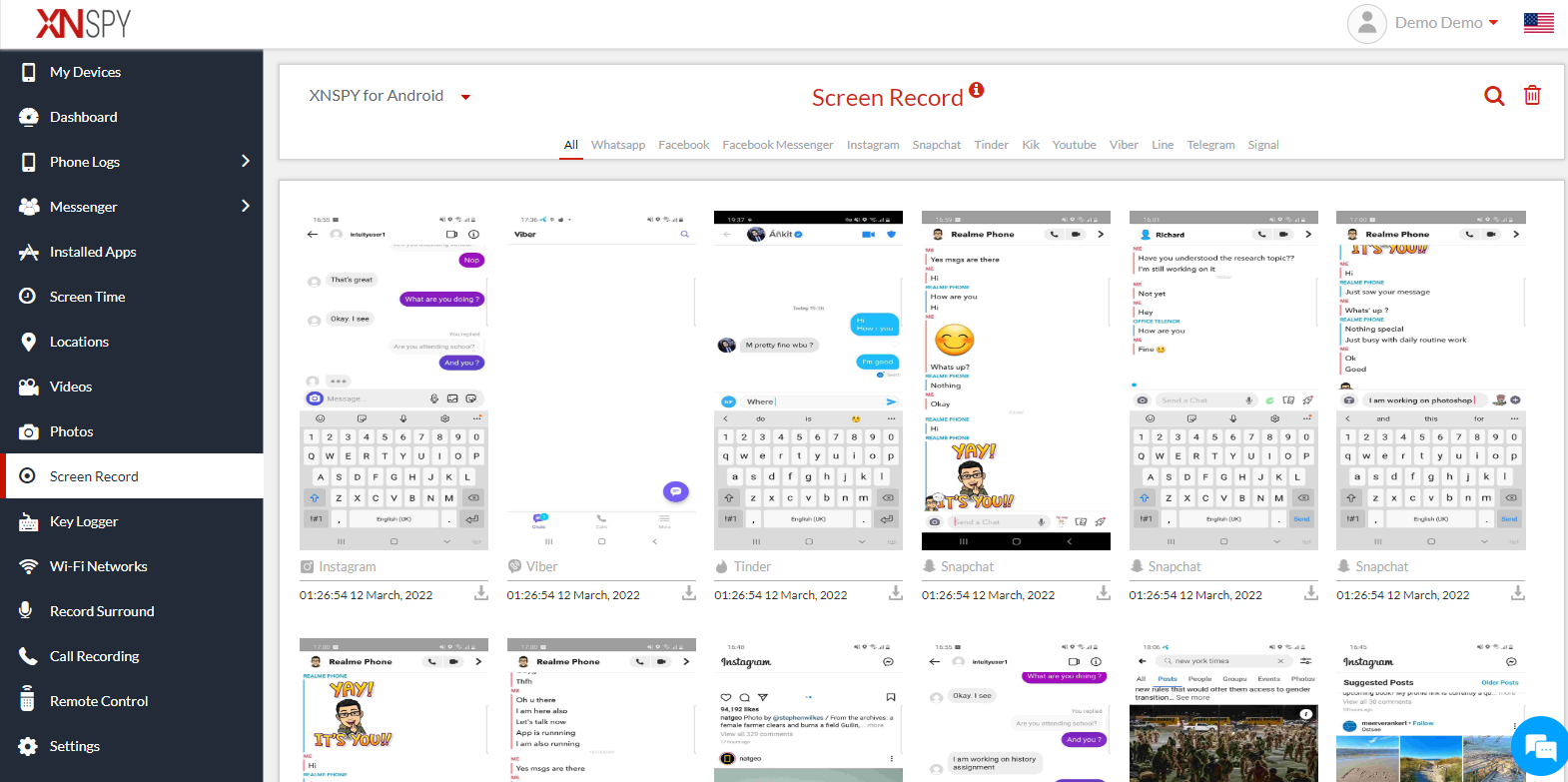Switch to the Viber filter tab
The image size is (1568, 782).
click(1124, 145)
